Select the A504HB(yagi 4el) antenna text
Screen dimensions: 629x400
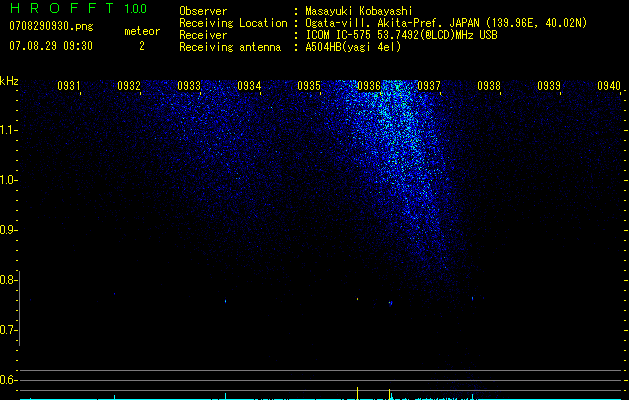(x=353, y=47)
